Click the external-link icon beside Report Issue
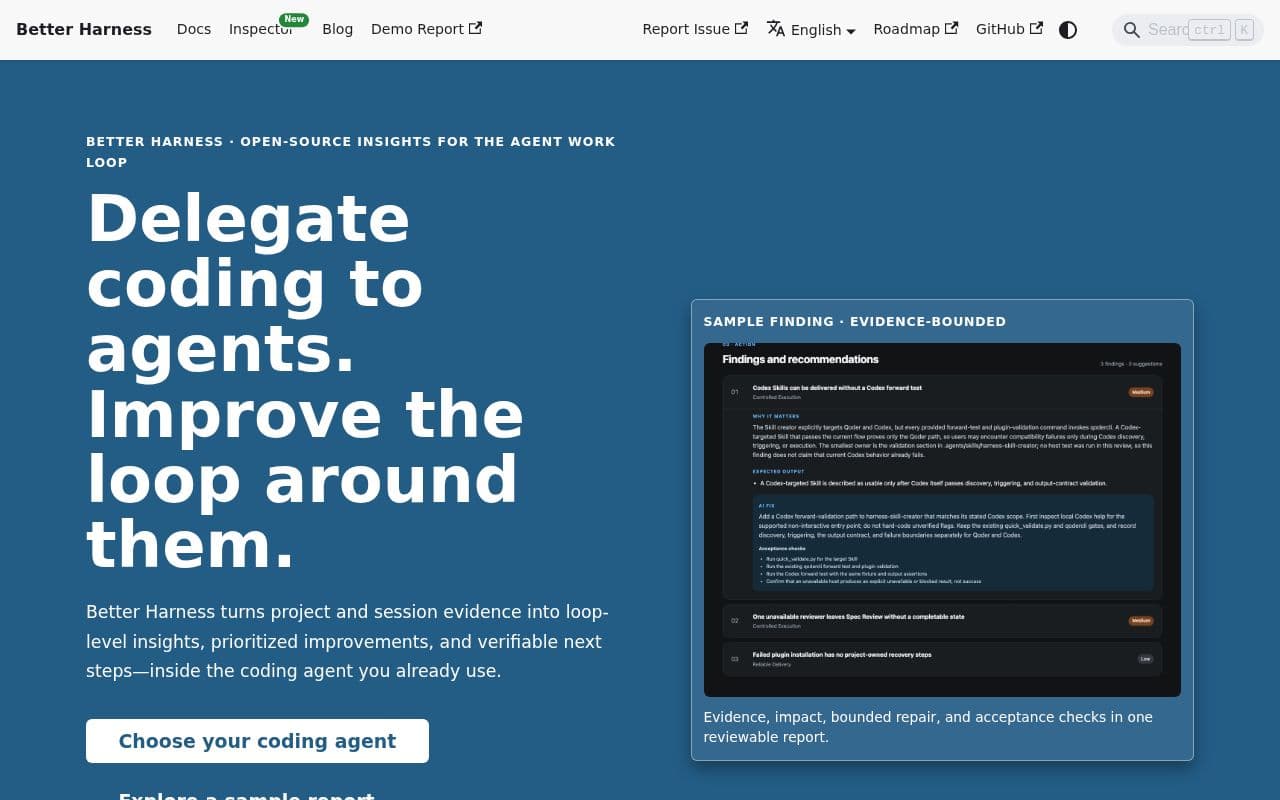 [741, 28]
